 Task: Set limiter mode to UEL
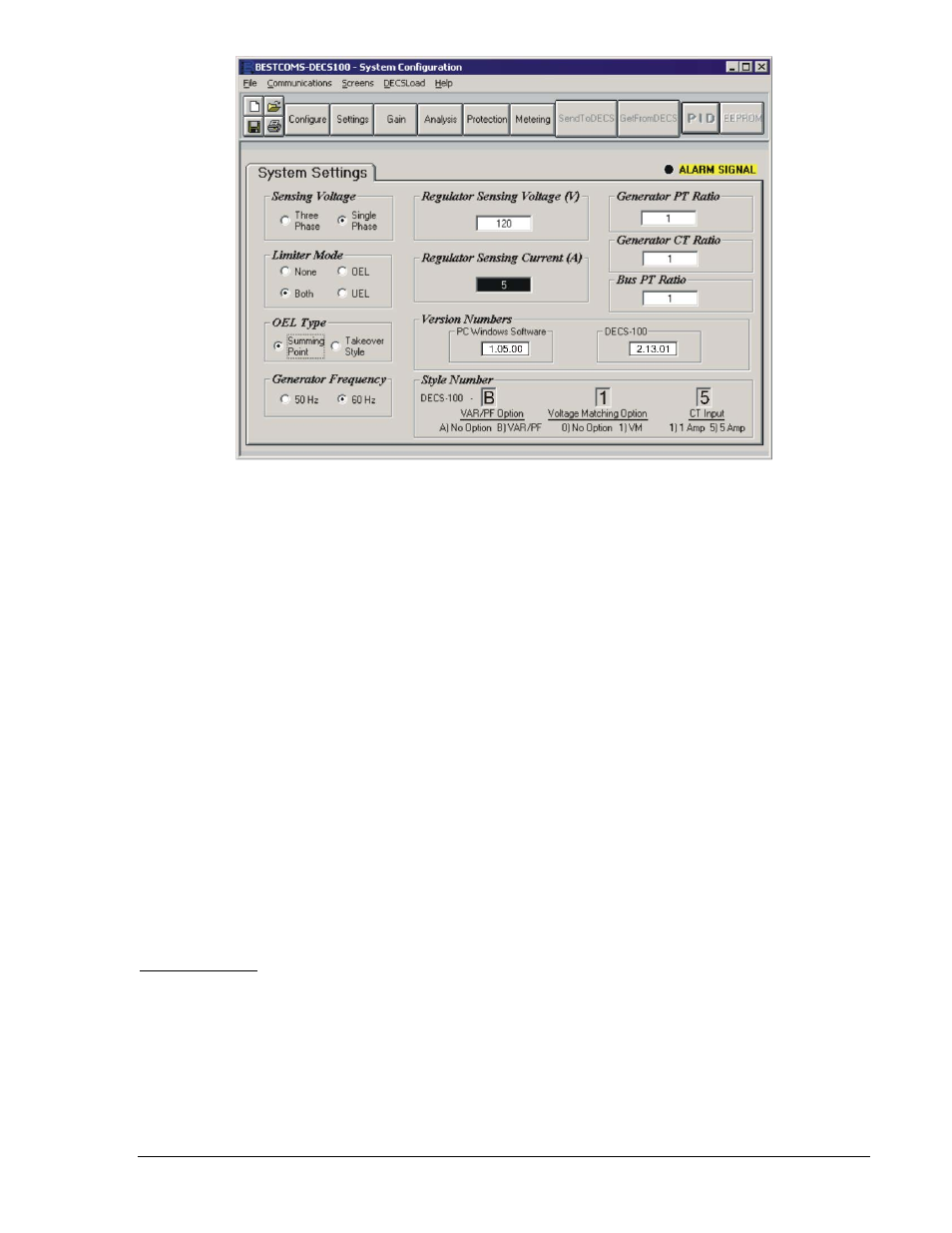pos(353,294)
